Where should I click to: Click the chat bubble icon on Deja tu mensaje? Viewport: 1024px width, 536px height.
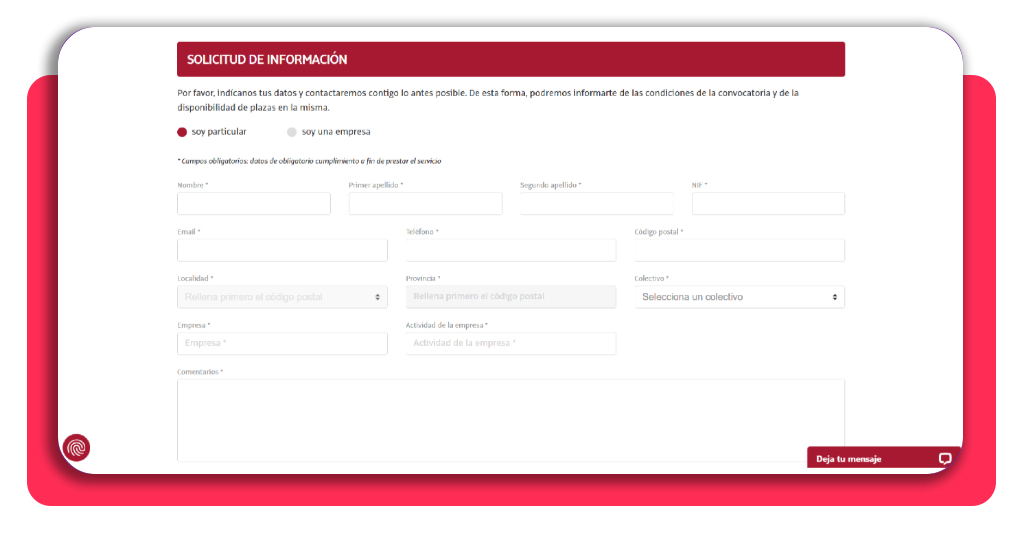(x=944, y=459)
